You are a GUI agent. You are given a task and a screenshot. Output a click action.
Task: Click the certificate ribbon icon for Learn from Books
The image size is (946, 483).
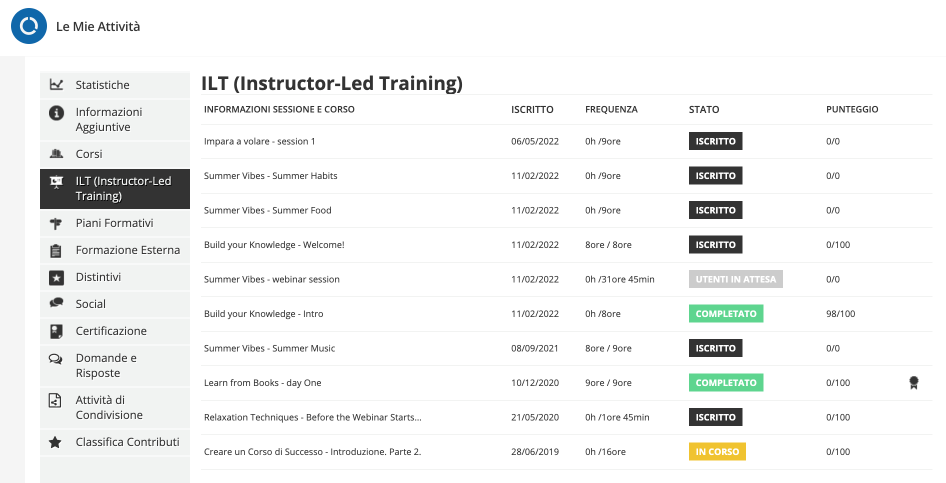[x=913, y=382]
